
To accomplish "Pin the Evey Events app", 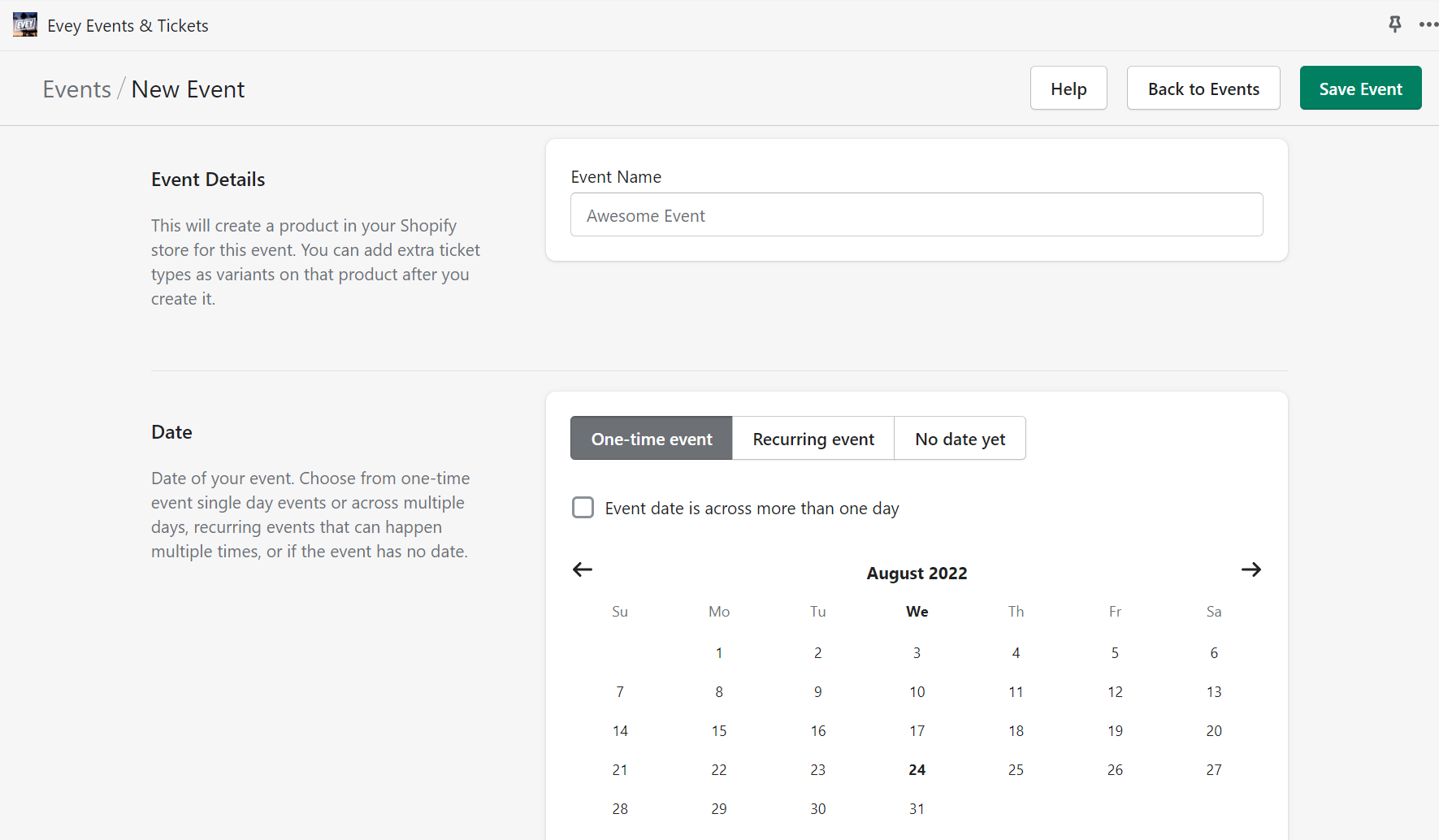I will pos(1394,24).
